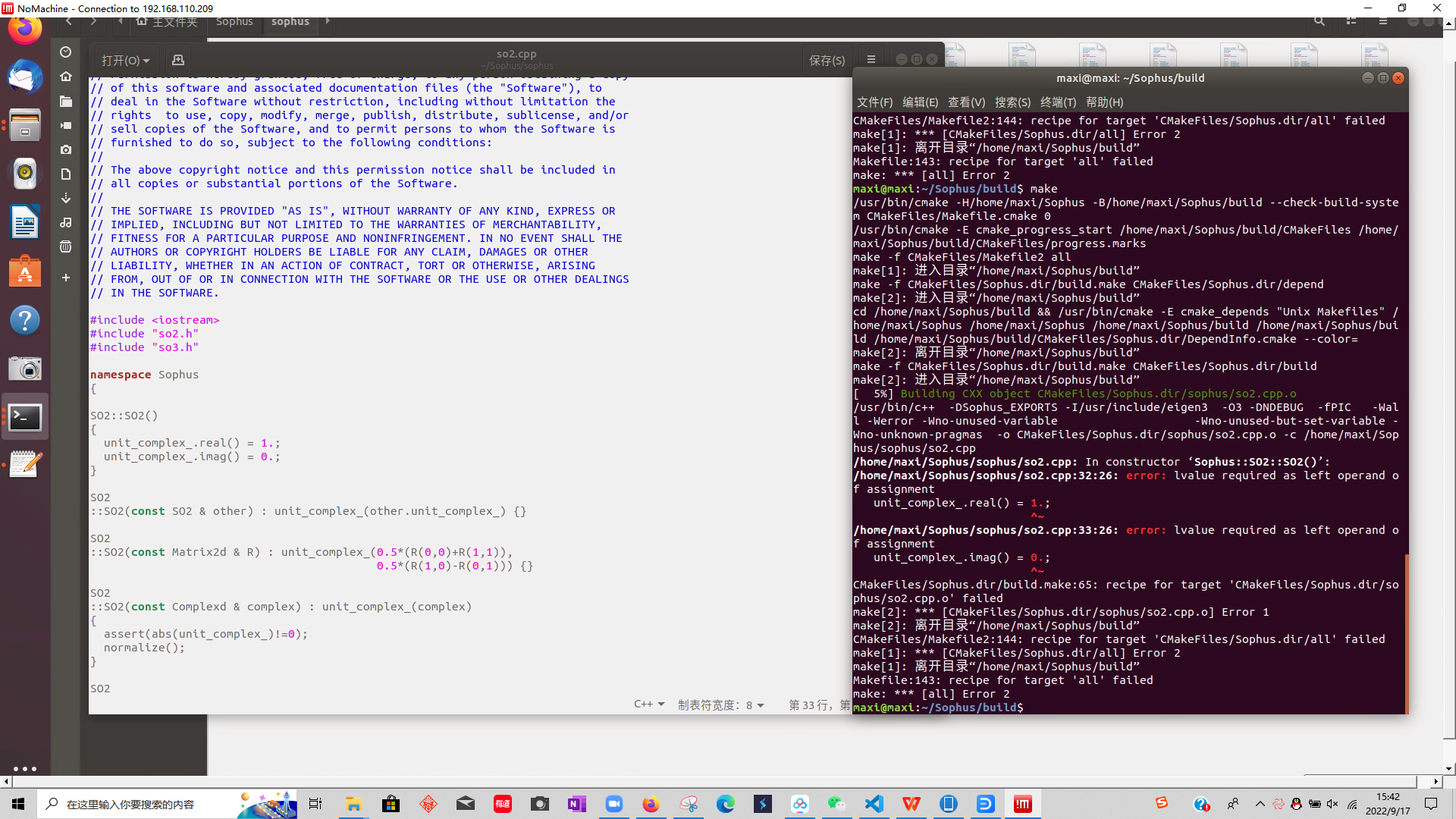Open gedit hamburger menu
Viewport: 1456px width, 819px height.
[x=871, y=60]
